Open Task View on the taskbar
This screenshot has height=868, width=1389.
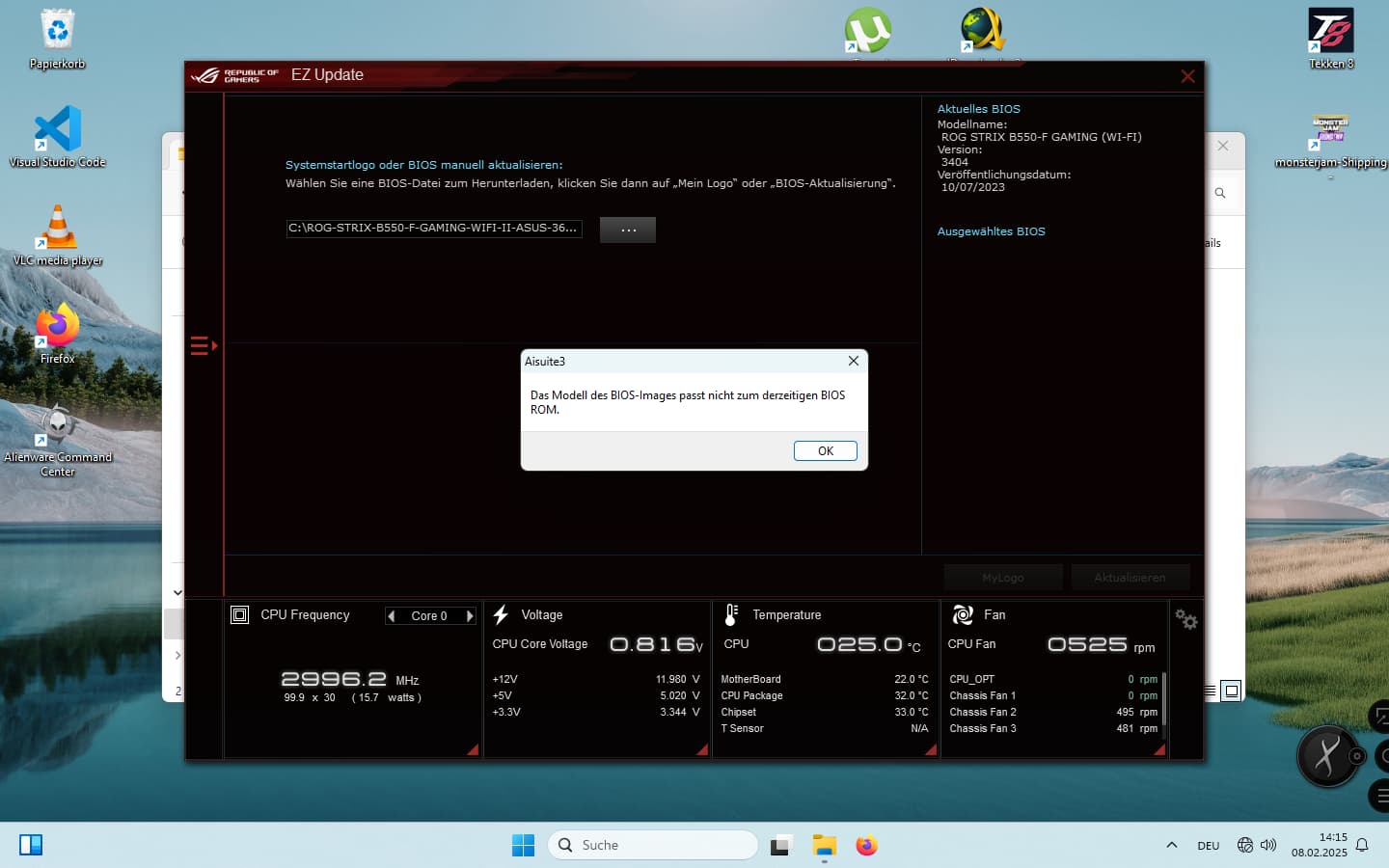click(781, 845)
